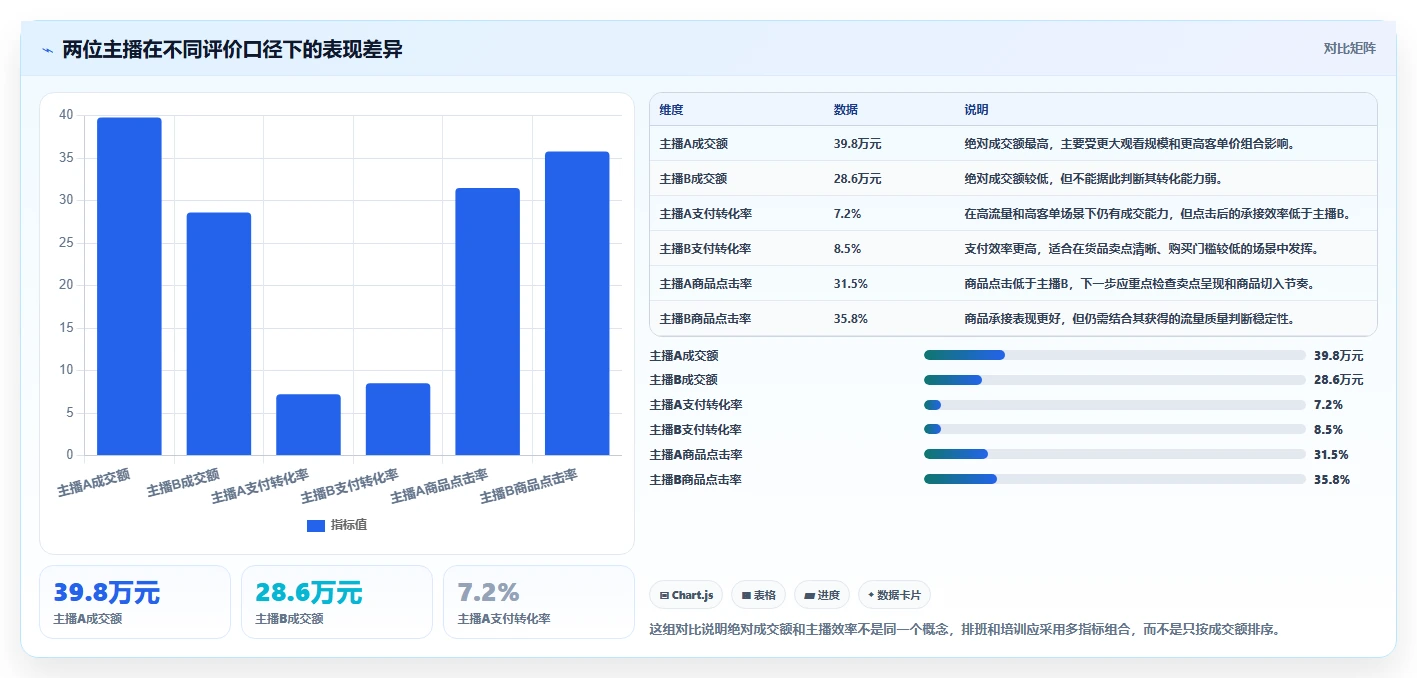Viewport: 1417px width, 678px height.
Task: Click the 主播B成交额 progress bar
Action: (1115, 380)
